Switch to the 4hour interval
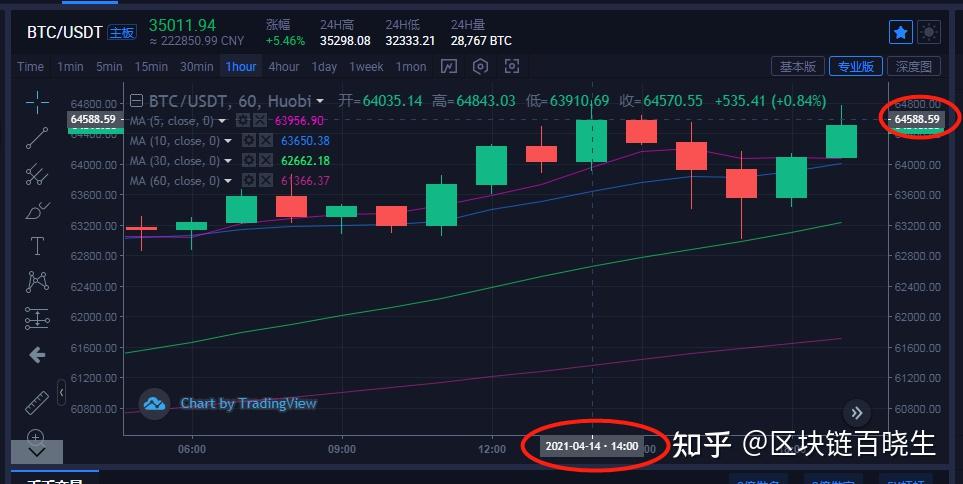 click(x=284, y=66)
